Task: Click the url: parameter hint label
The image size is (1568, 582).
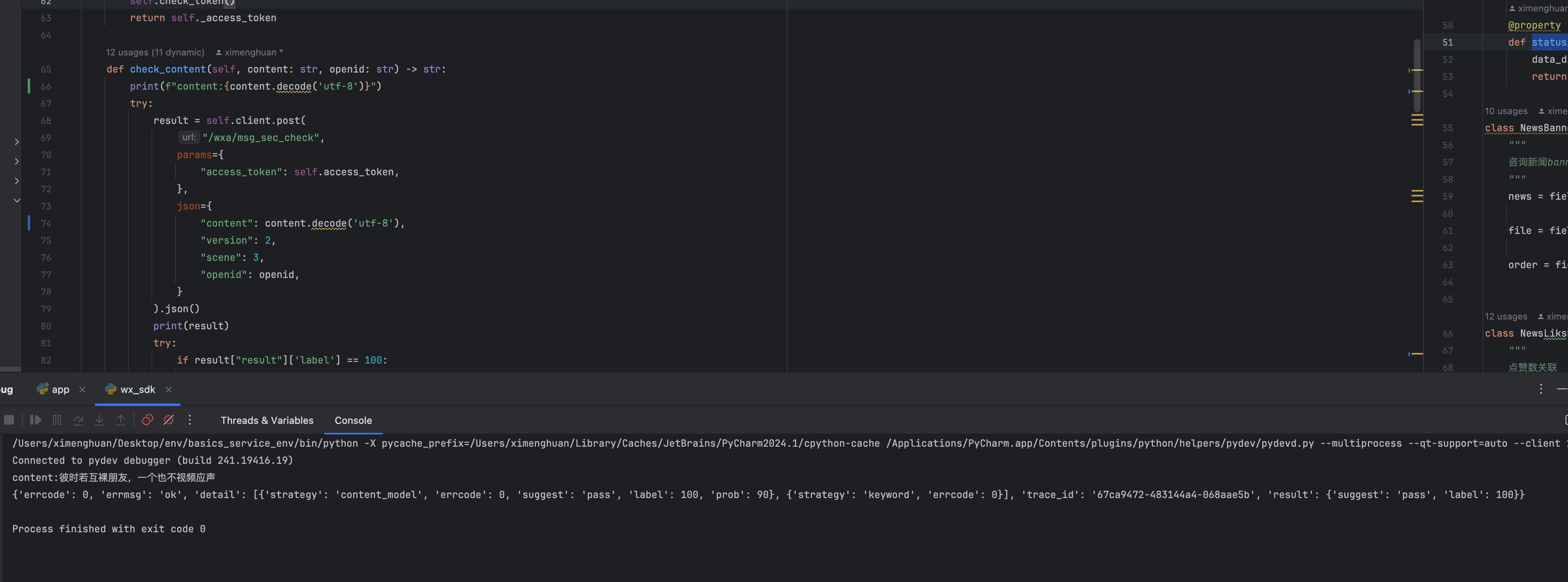Action: (189, 138)
